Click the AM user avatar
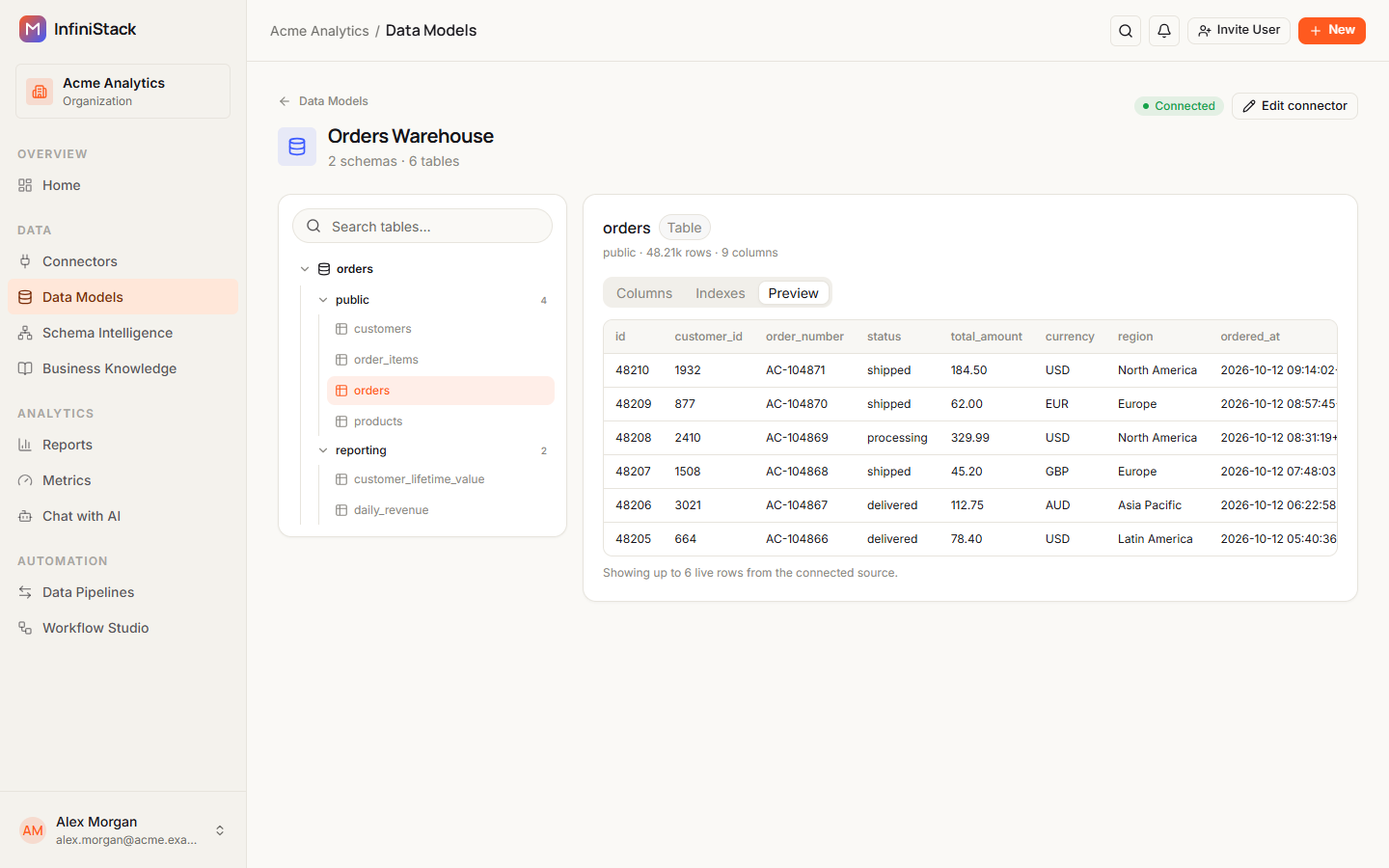This screenshot has width=1389, height=868. [x=33, y=830]
